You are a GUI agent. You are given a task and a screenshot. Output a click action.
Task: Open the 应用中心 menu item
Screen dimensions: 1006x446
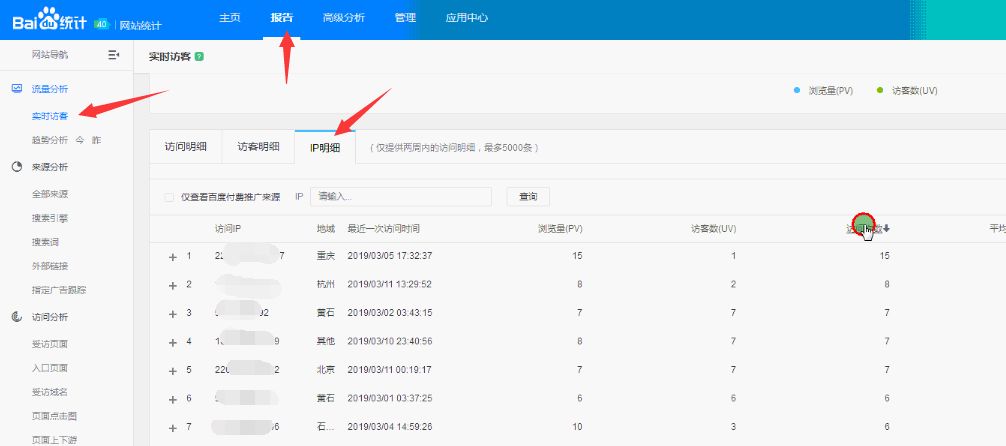[x=466, y=18]
